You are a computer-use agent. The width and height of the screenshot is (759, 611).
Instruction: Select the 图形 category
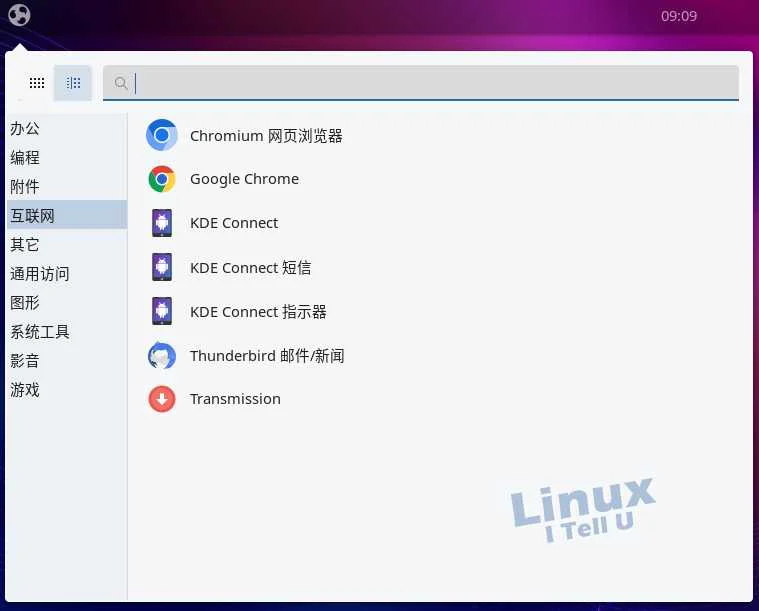pyautogui.click(x=67, y=303)
